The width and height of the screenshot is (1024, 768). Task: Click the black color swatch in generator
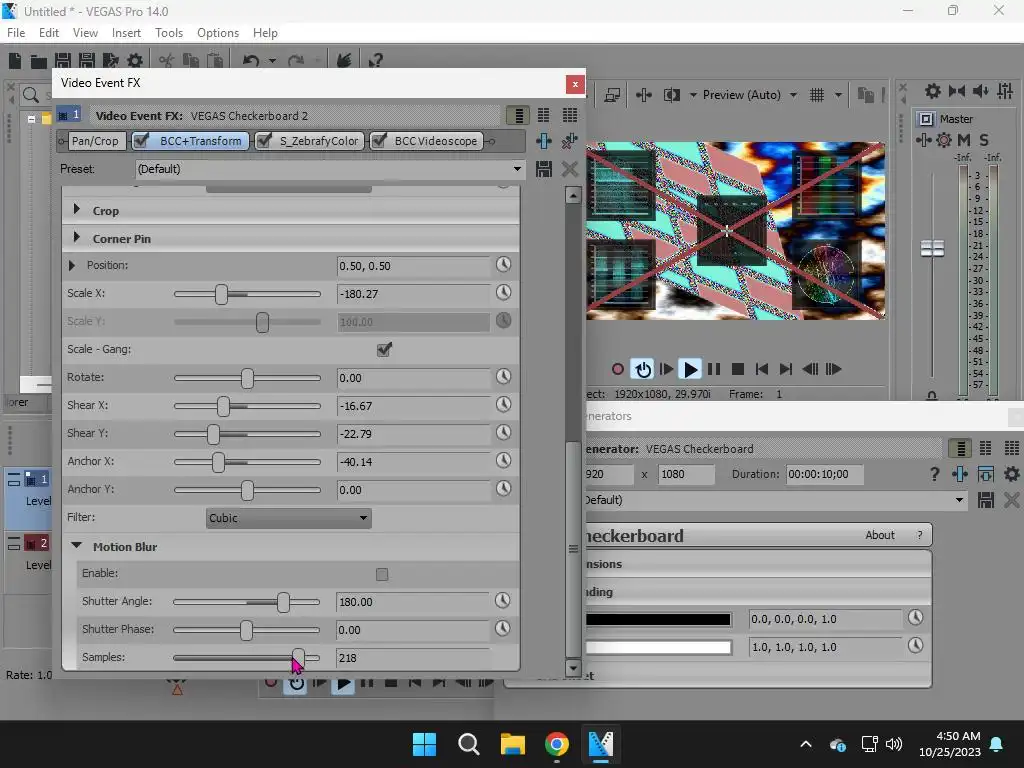658,620
